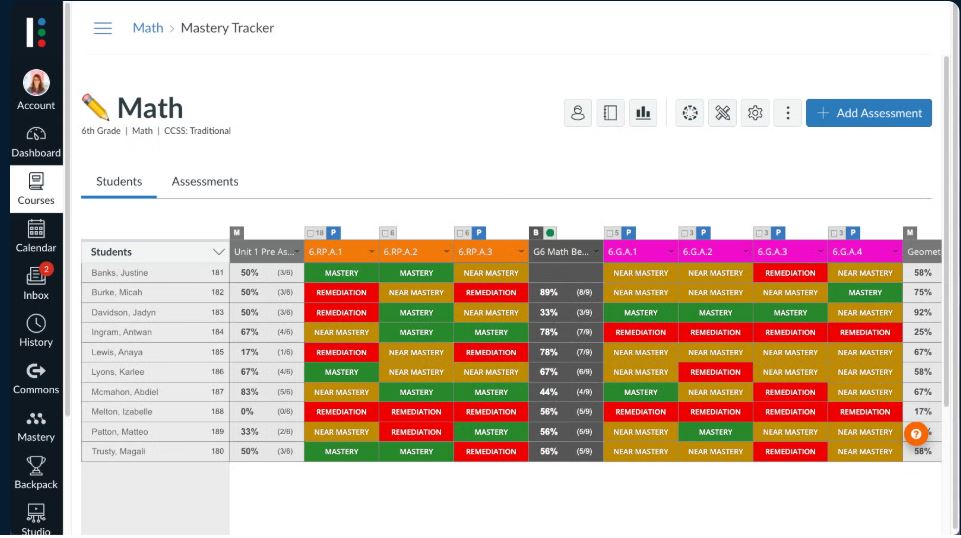Open the hamburger navigation menu
Image resolution: width=961 pixels, height=538 pixels.
point(102,28)
